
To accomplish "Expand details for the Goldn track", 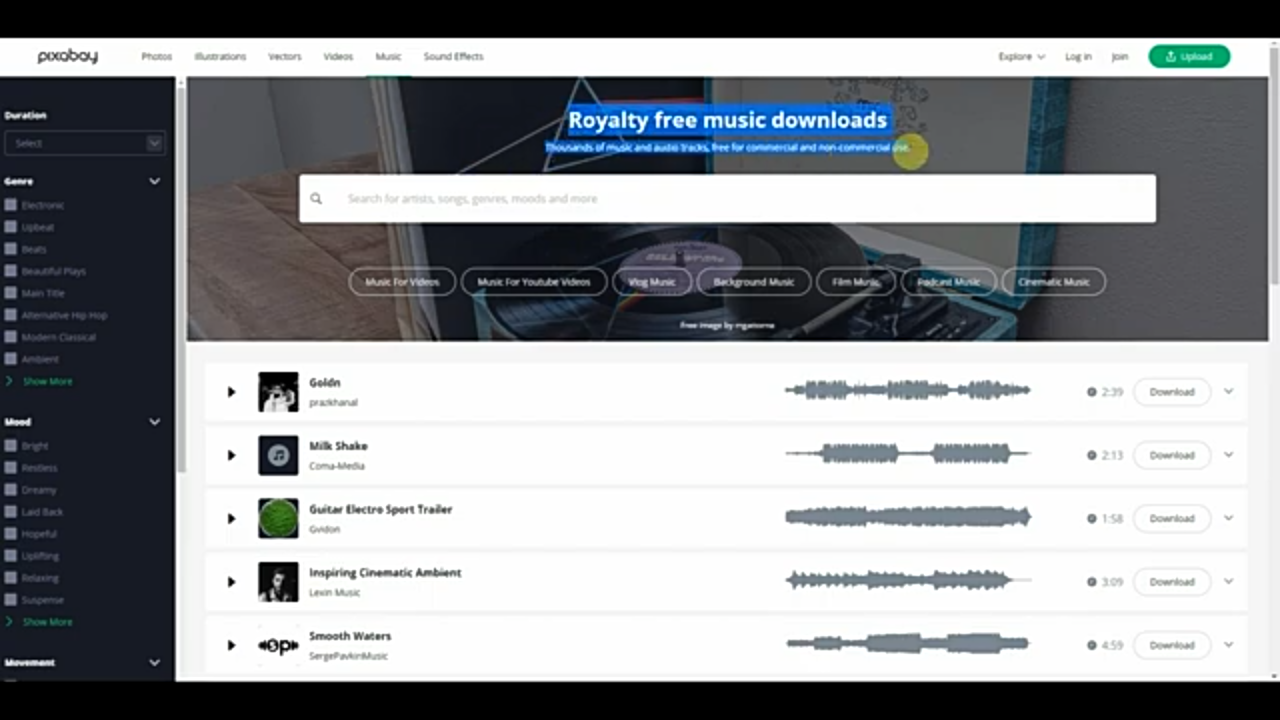I will click(1229, 392).
